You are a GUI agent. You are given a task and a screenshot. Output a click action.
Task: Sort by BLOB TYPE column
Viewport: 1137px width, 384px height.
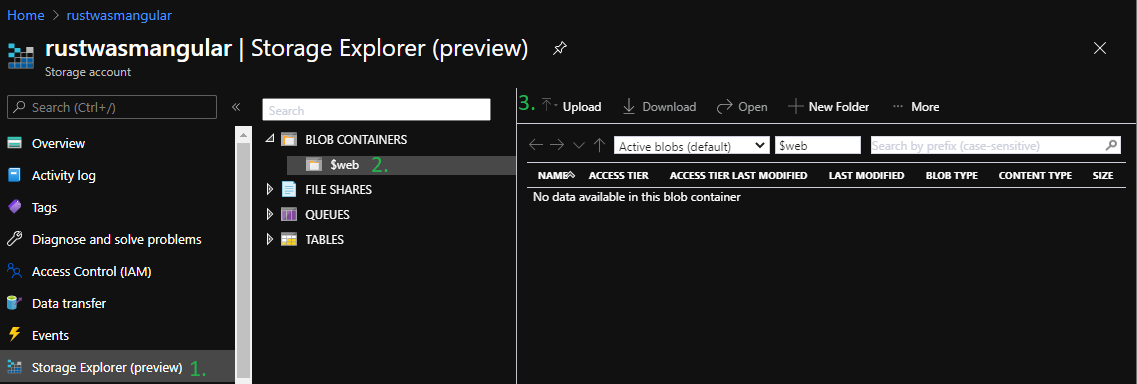(951, 175)
